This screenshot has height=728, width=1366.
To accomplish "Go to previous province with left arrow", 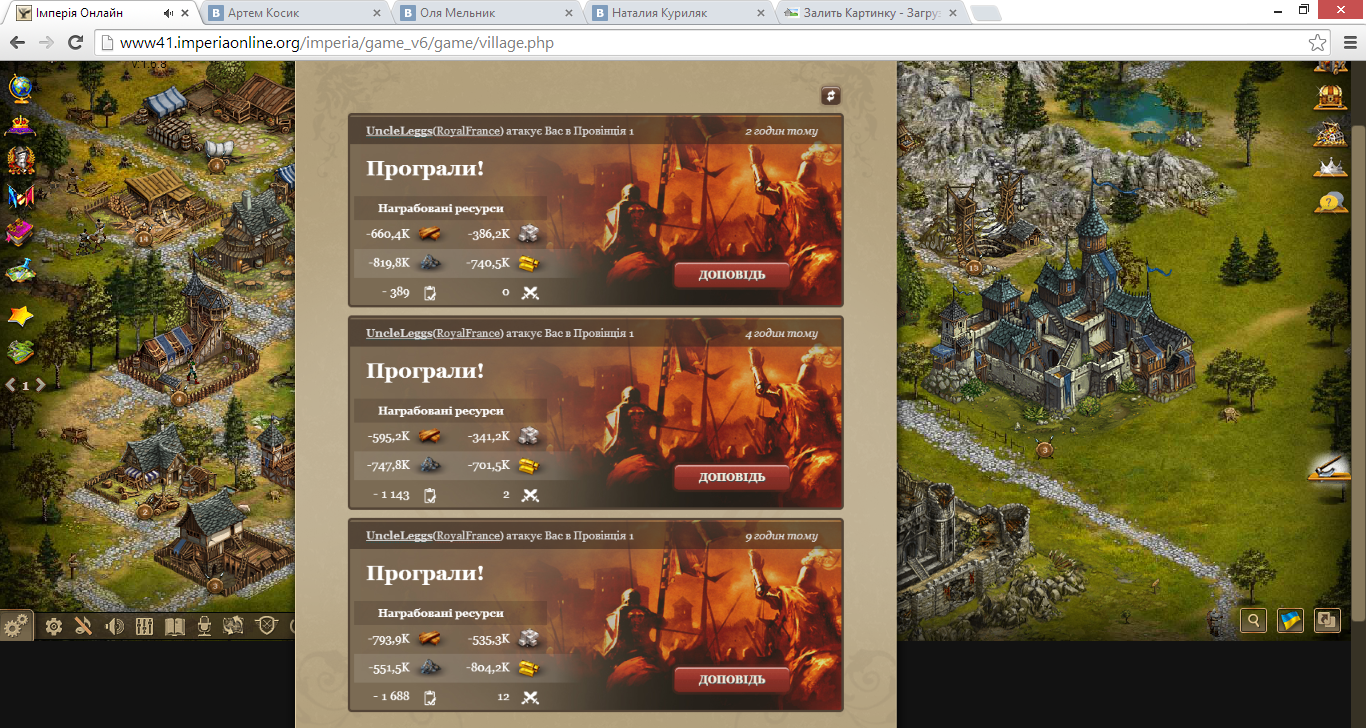I will pos(10,384).
